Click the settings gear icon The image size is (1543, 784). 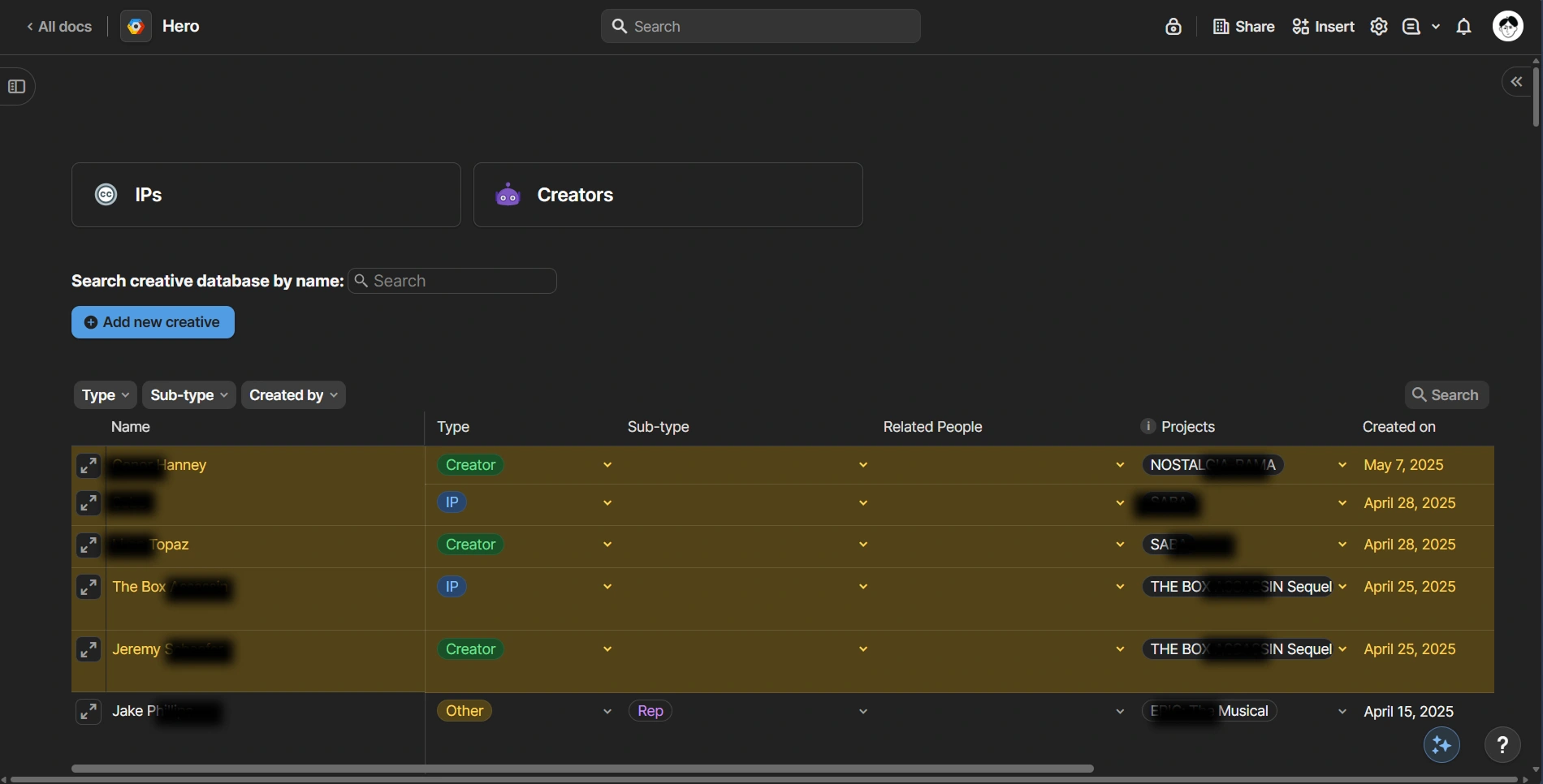pyautogui.click(x=1379, y=27)
